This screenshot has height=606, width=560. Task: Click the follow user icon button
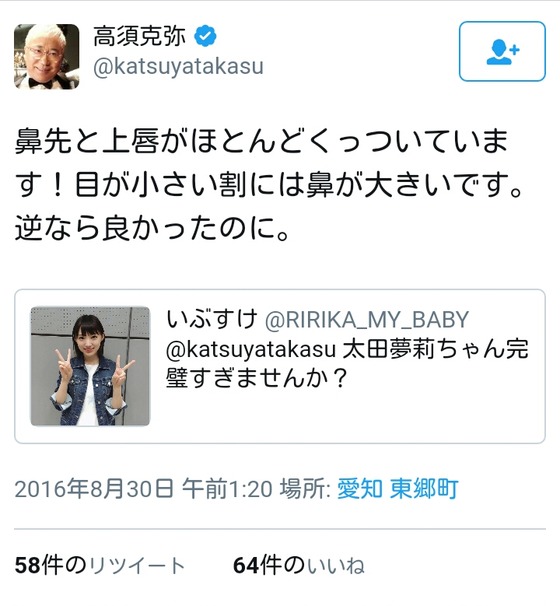[502, 51]
